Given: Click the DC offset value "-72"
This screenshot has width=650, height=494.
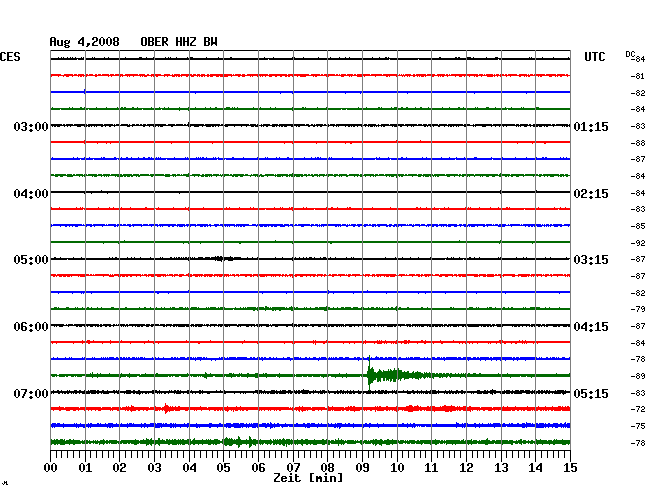Looking at the screenshot, I should 638,409.
